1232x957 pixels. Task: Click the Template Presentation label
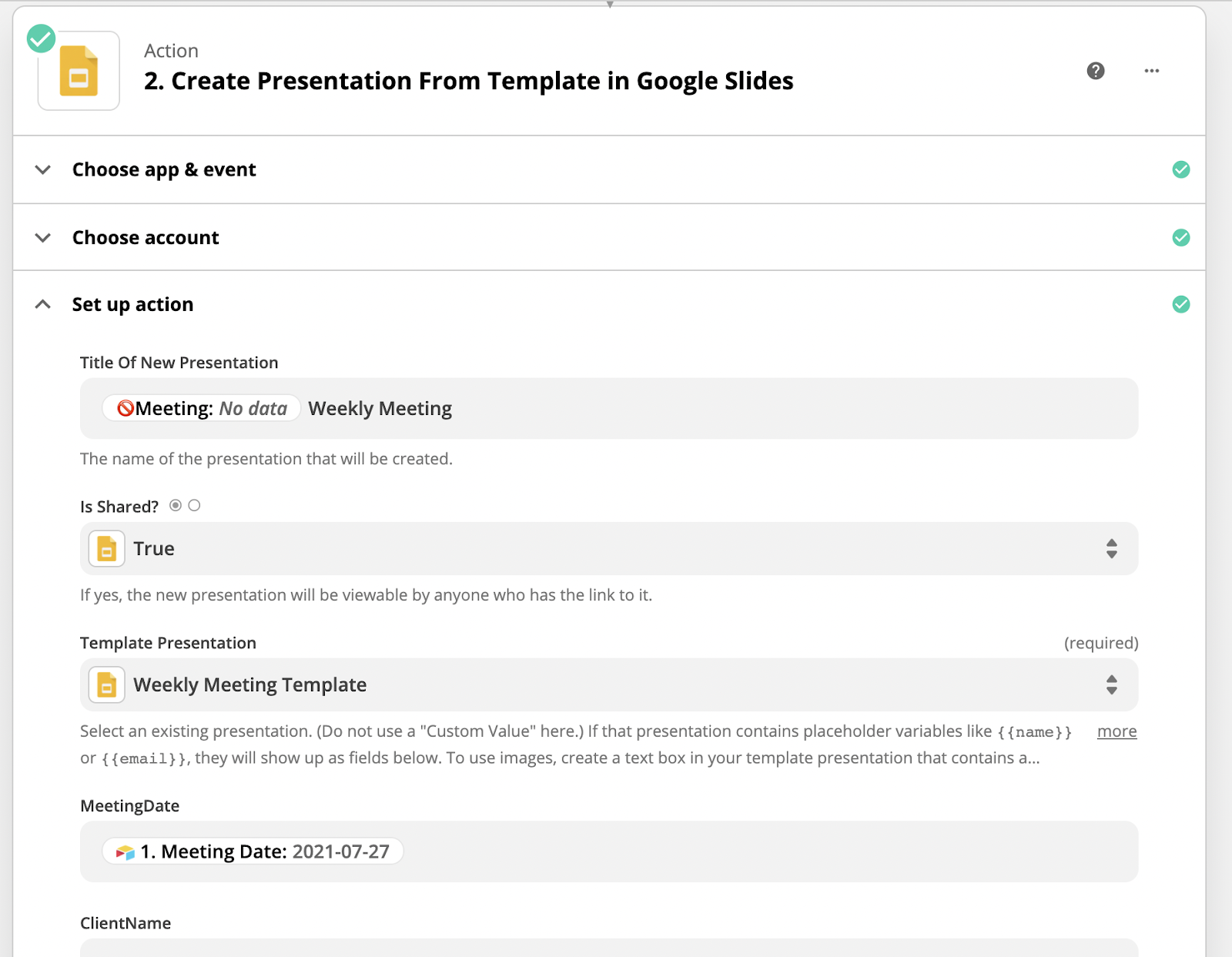[x=169, y=643]
